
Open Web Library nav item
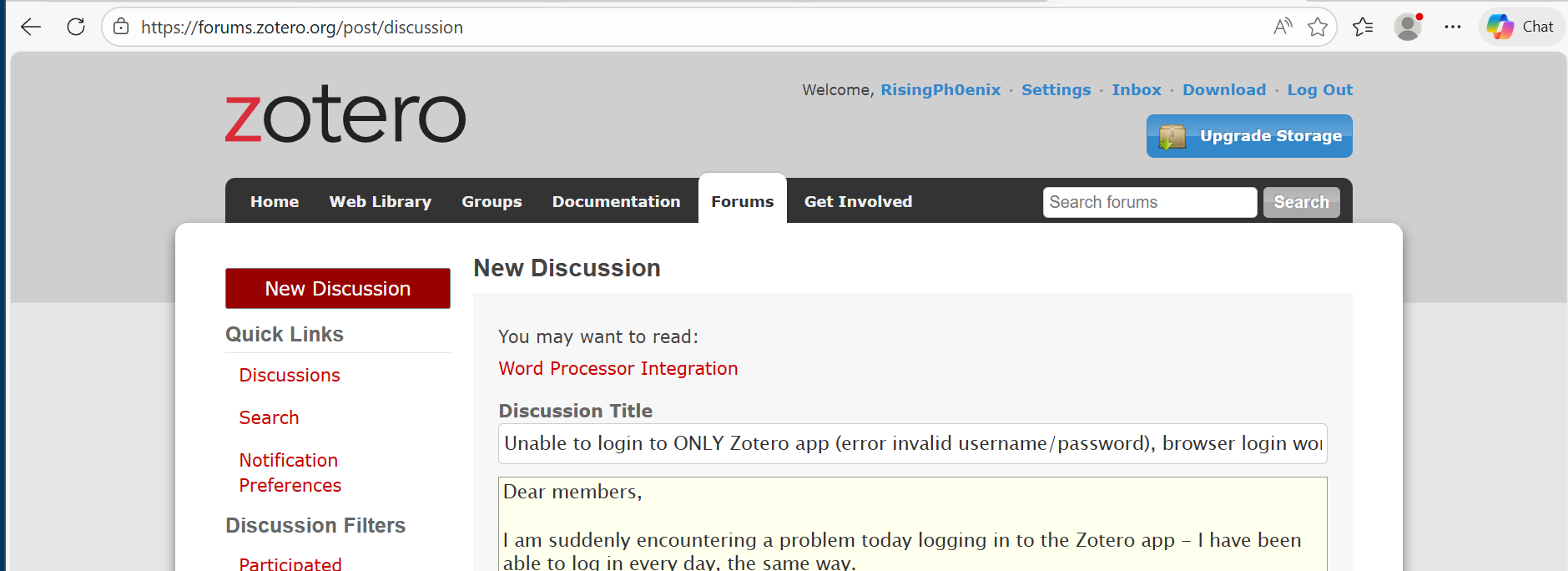click(381, 201)
